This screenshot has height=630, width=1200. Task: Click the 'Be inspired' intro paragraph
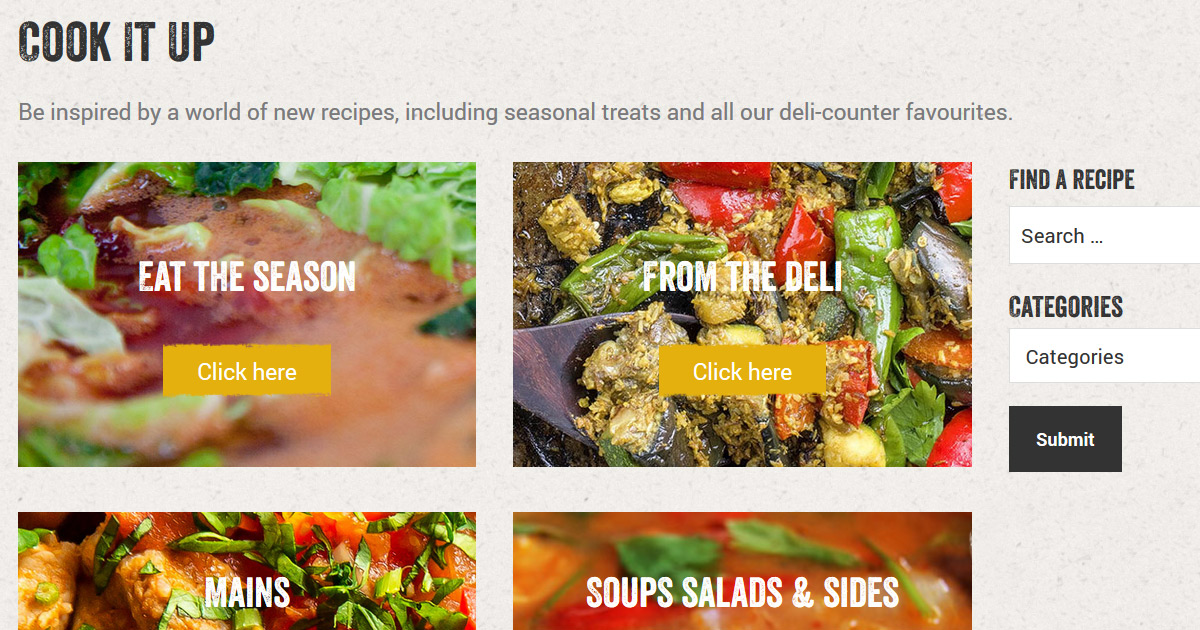pos(516,112)
